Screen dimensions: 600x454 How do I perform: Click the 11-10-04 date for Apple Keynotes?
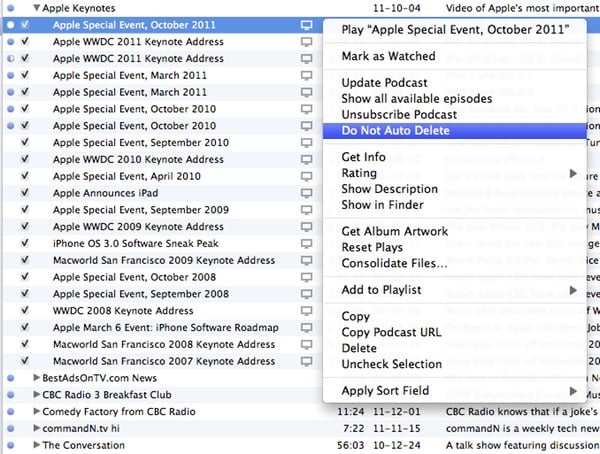tap(396, 8)
